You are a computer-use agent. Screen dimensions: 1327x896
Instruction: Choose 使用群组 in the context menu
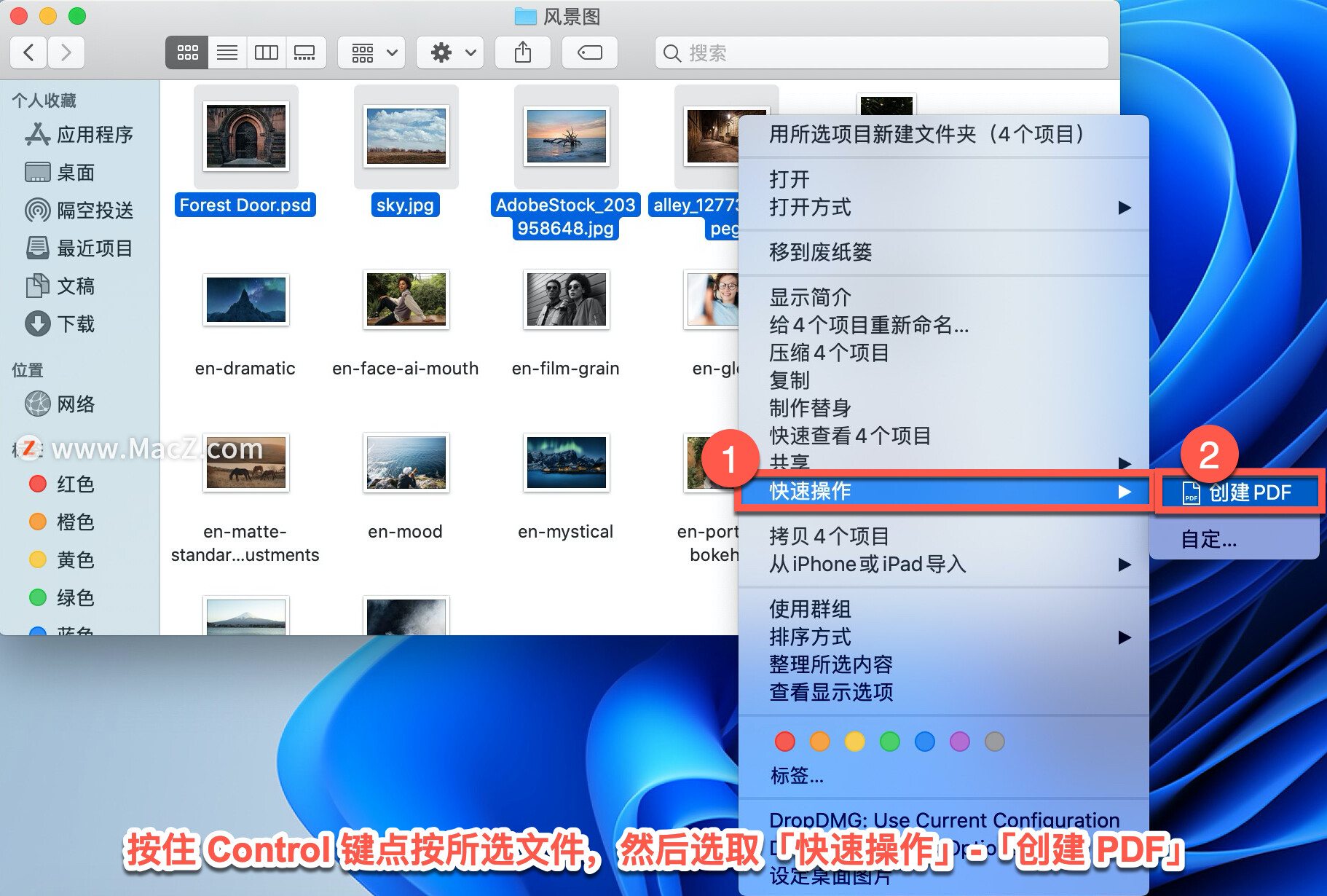[x=944, y=610]
